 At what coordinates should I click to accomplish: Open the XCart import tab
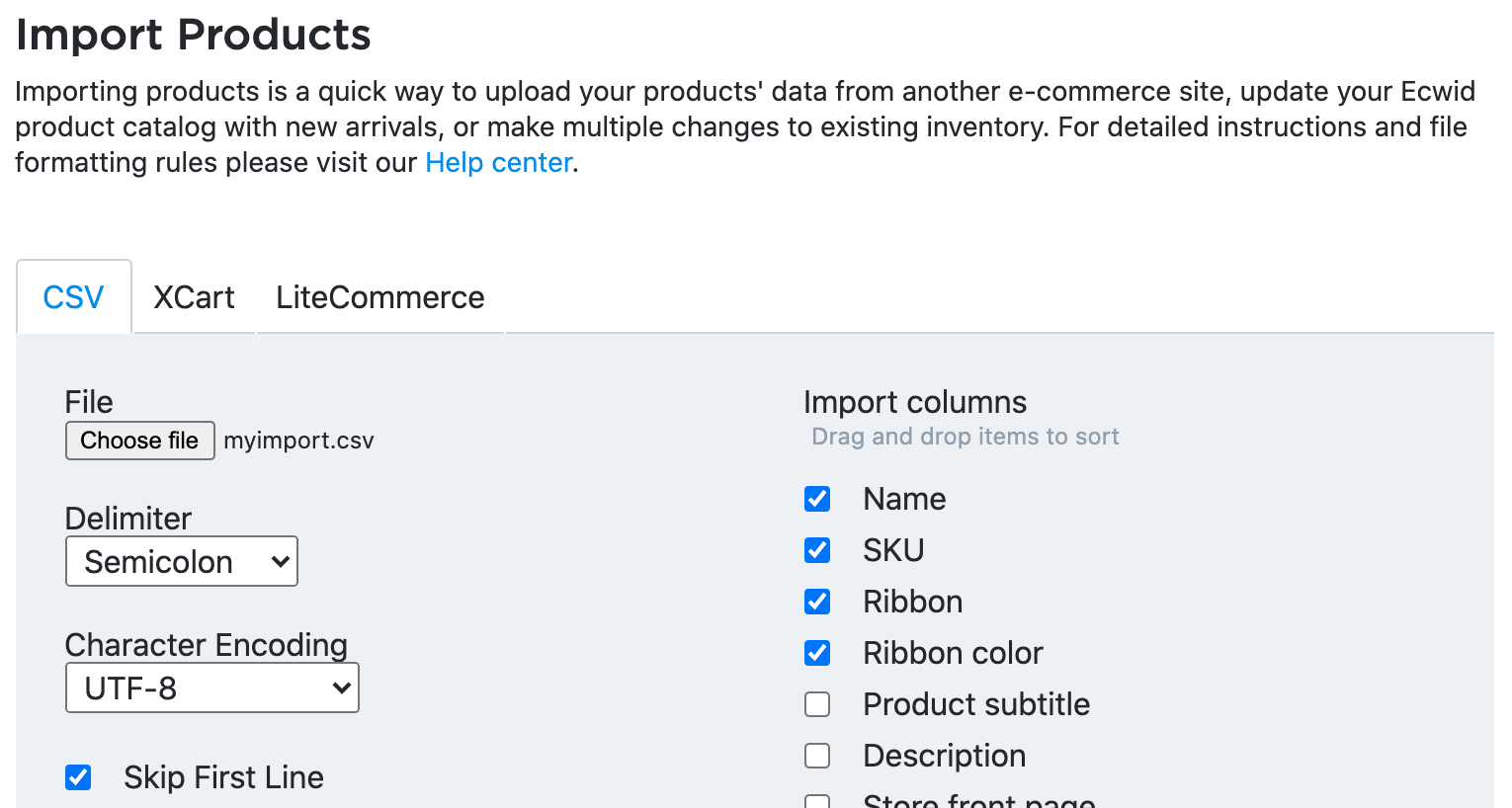coord(194,297)
